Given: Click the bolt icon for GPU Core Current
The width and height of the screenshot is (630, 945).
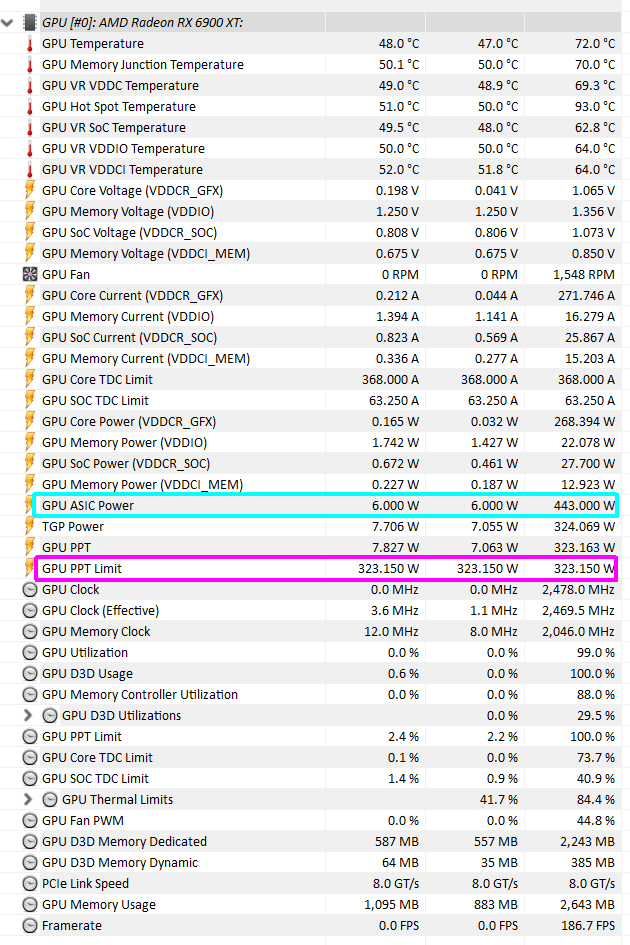Looking at the screenshot, I should [30, 295].
